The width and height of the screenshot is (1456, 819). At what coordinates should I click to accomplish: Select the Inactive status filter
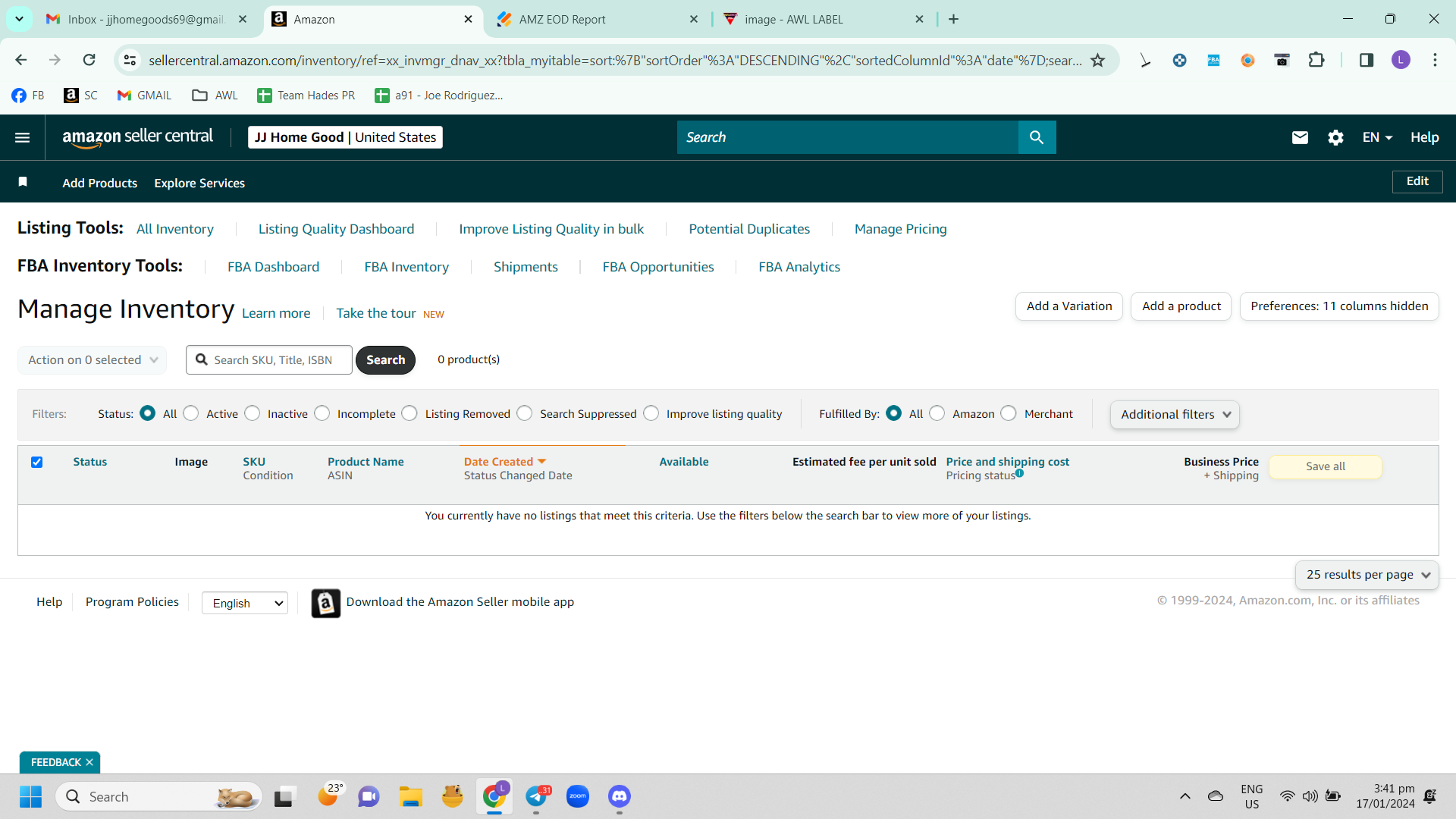coord(253,413)
